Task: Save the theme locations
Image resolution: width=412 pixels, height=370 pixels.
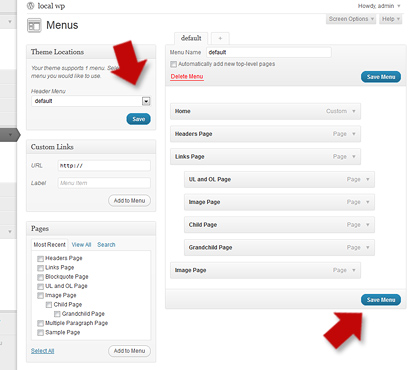Action: (138, 119)
